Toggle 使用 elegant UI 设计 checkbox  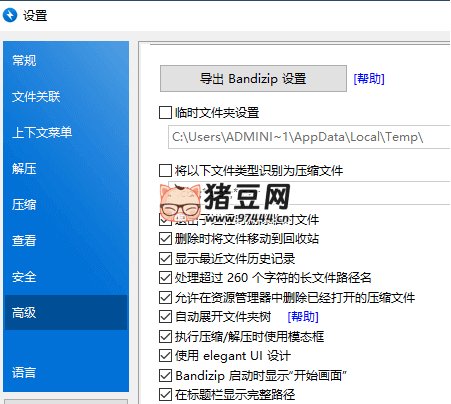click(165, 356)
